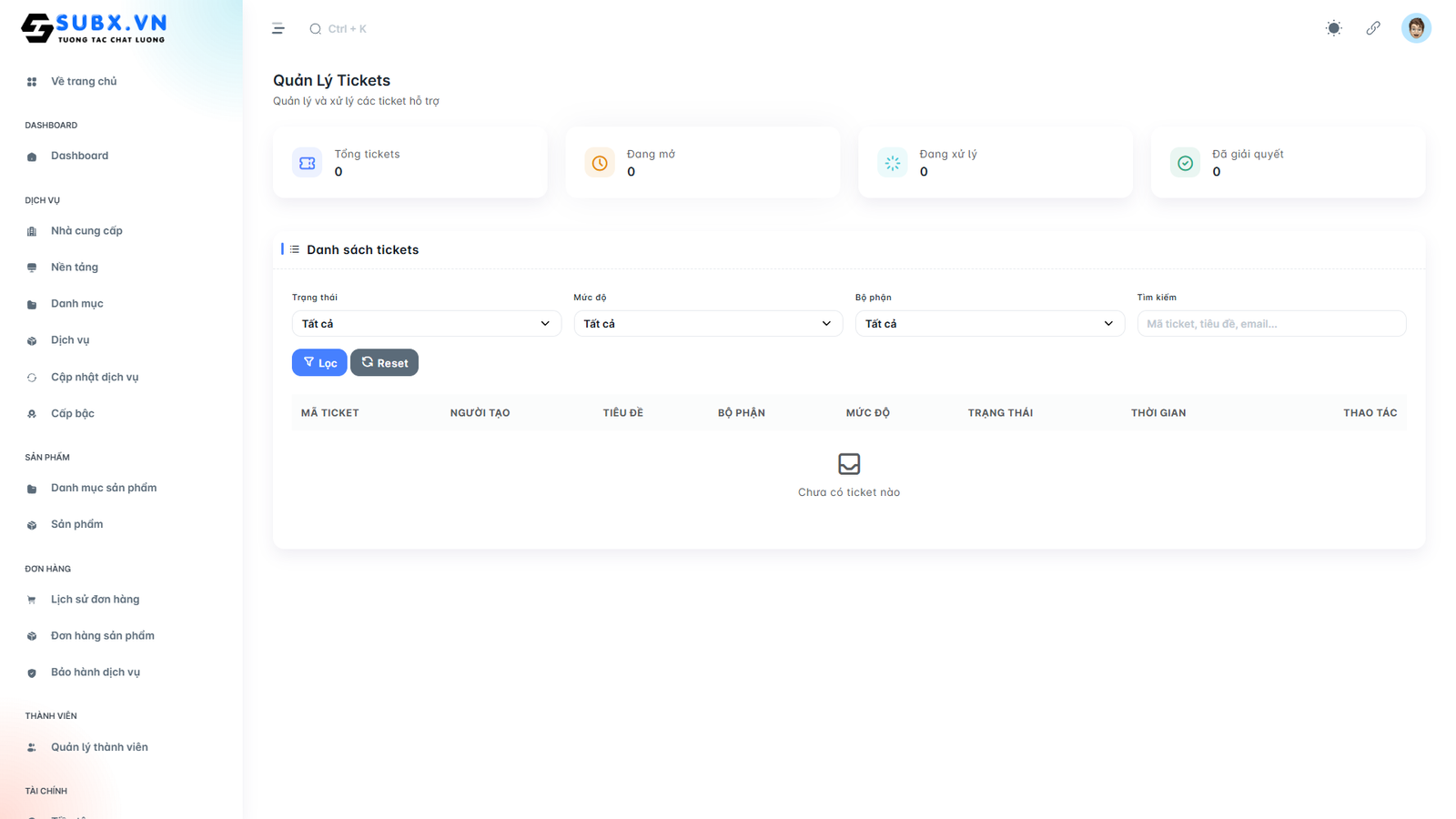The height and width of the screenshot is (819, 1456).
Task: Collapse sidebar using hamburger menu icon
Action: pyautogui.click(x=278, y=29)
